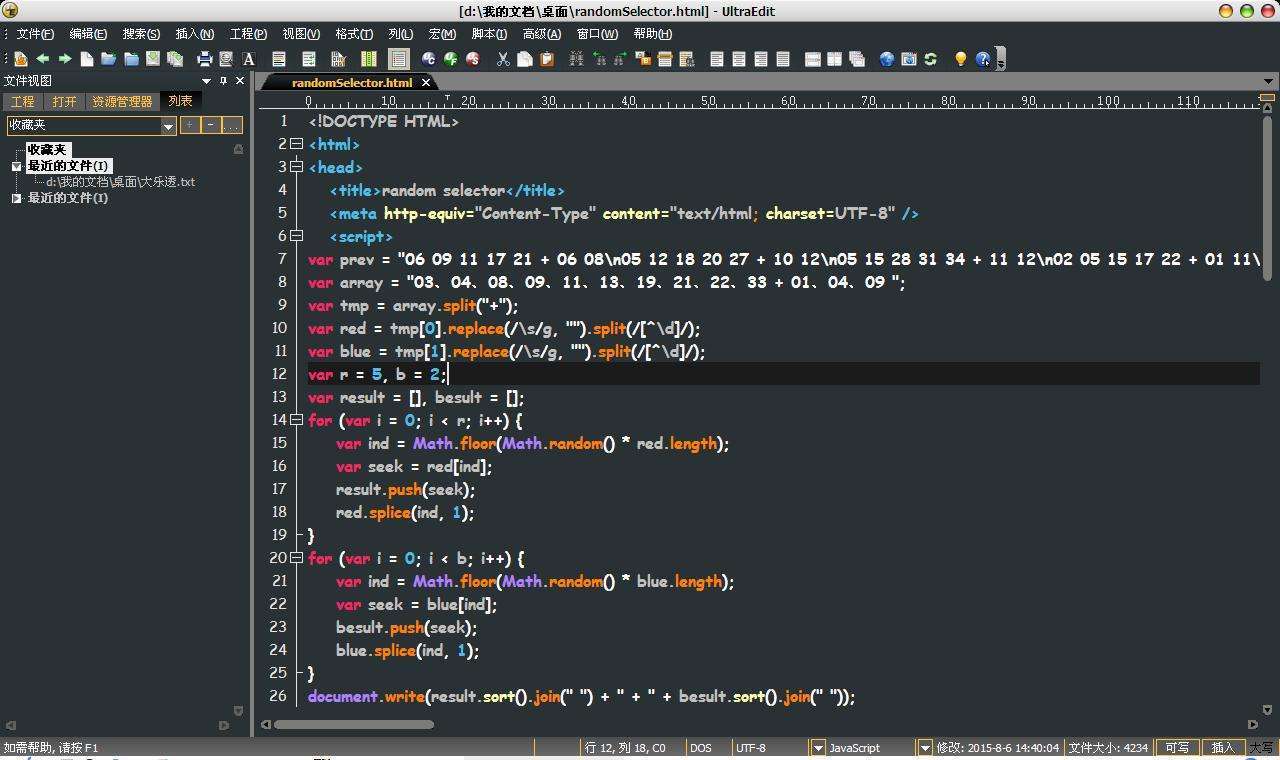Open the JavaScript language dropdown in status bar

(x=818, y=747)
